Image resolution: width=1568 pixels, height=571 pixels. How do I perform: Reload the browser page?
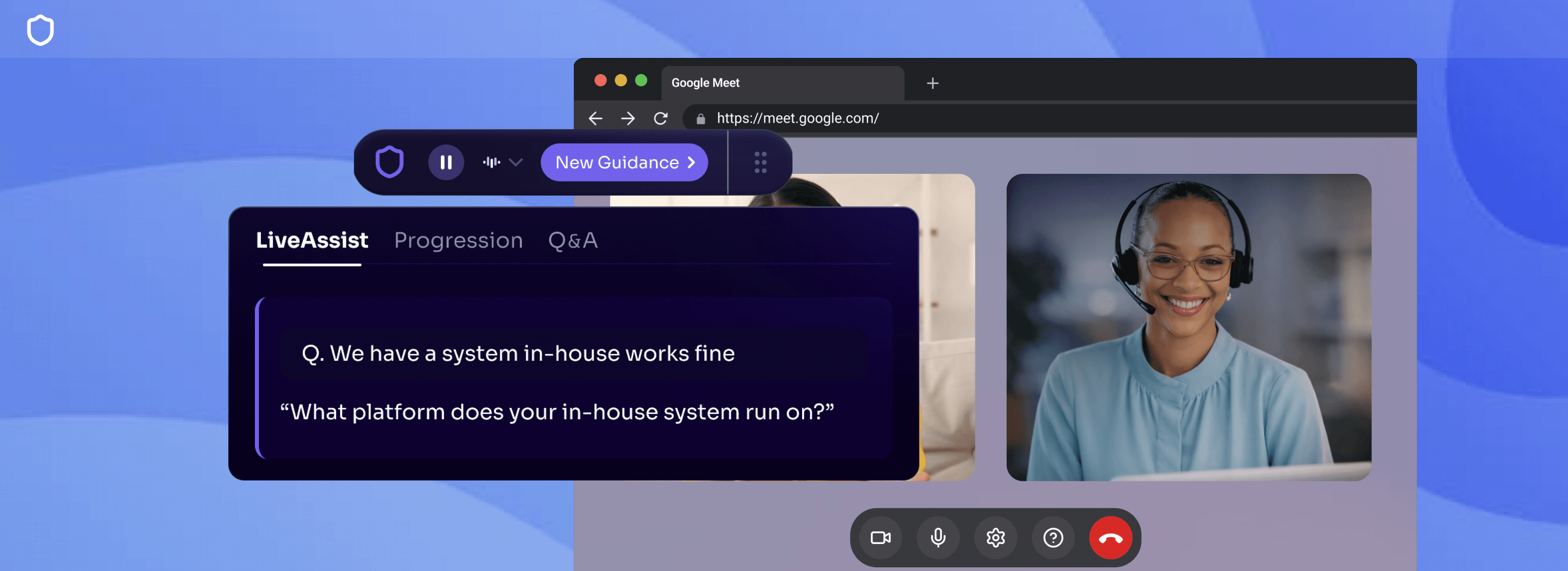[660, 118]
